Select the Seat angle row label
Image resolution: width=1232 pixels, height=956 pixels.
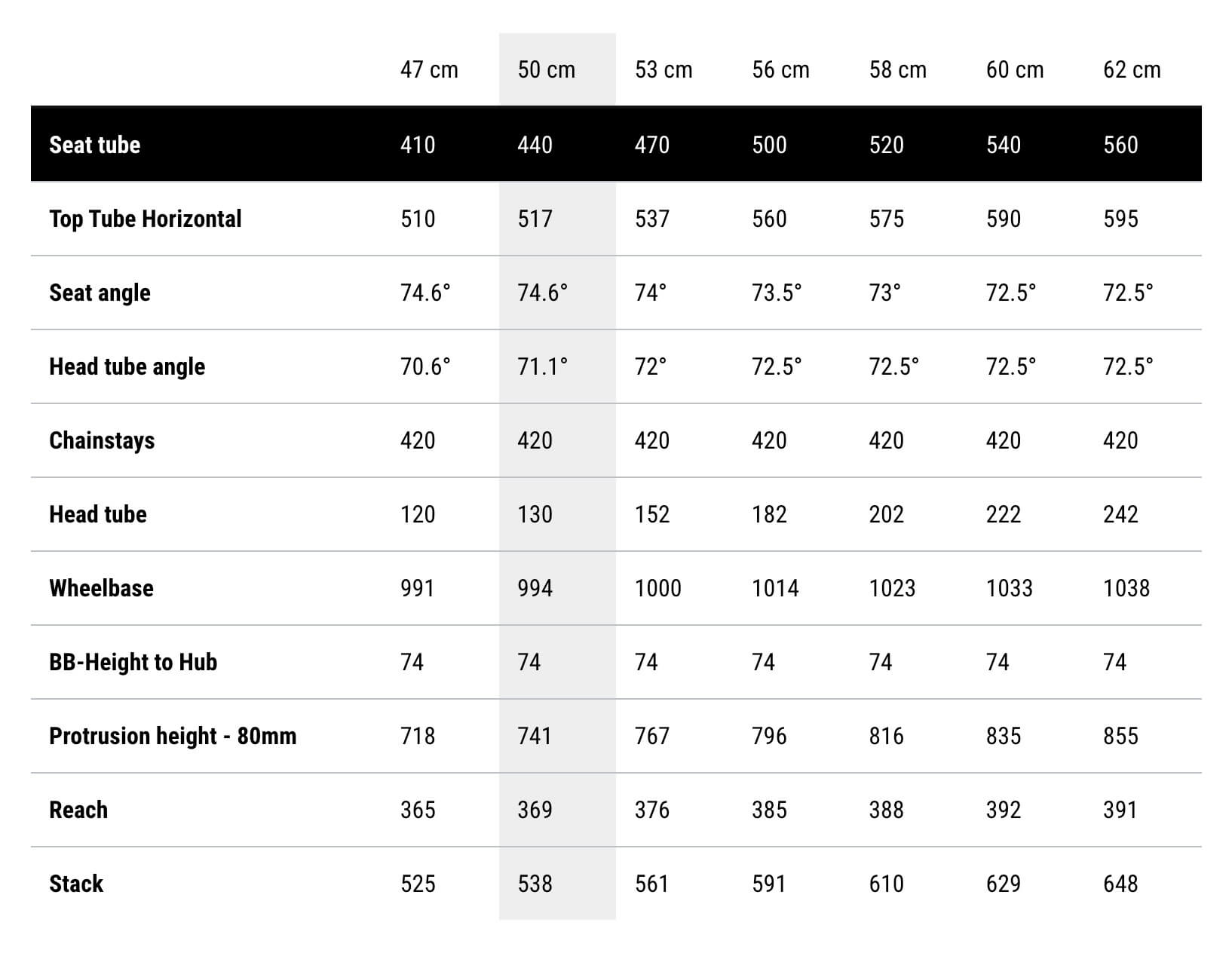[100, 293]
